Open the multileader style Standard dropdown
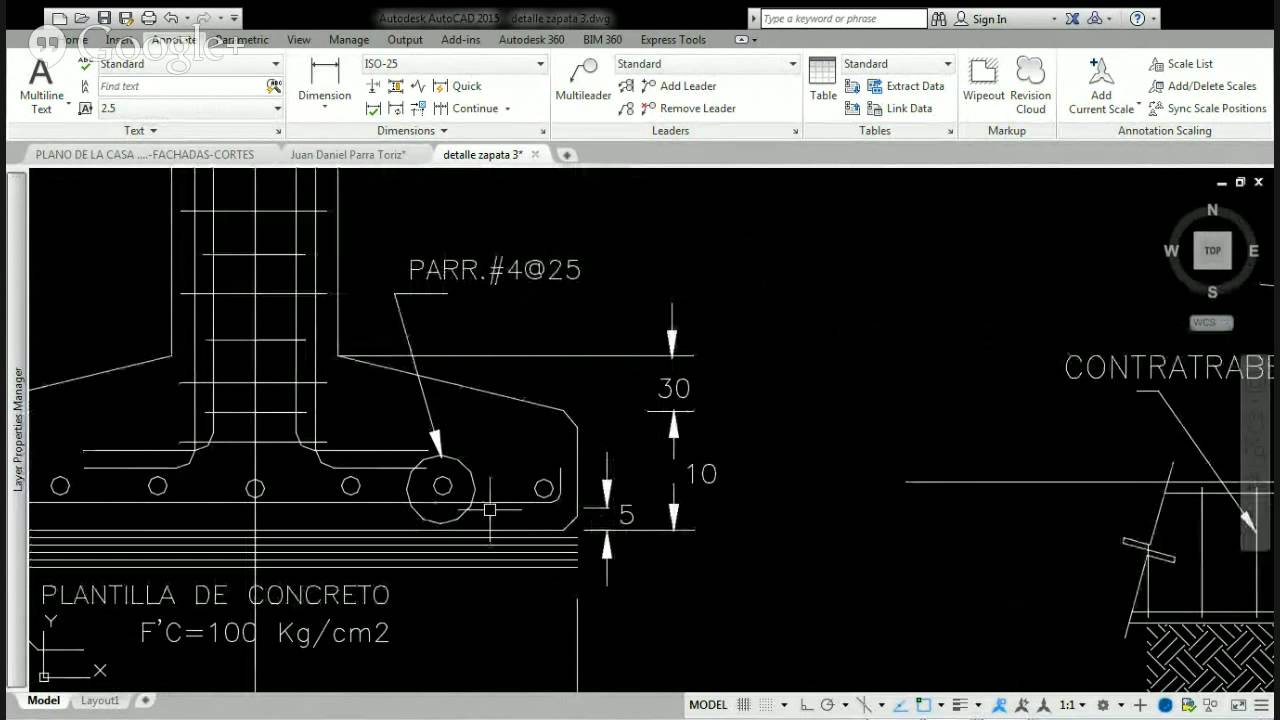The height and width of the screenshot is (720, 1280). point(793,64)
